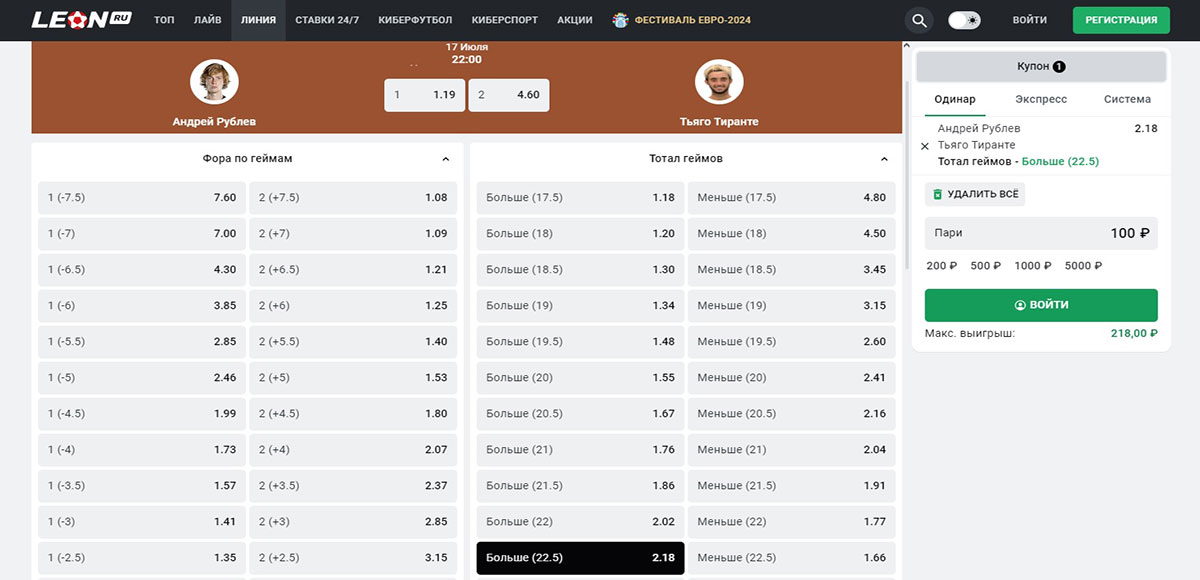Choose handicap 1 (-5) at 2.46

click(142, 378)
